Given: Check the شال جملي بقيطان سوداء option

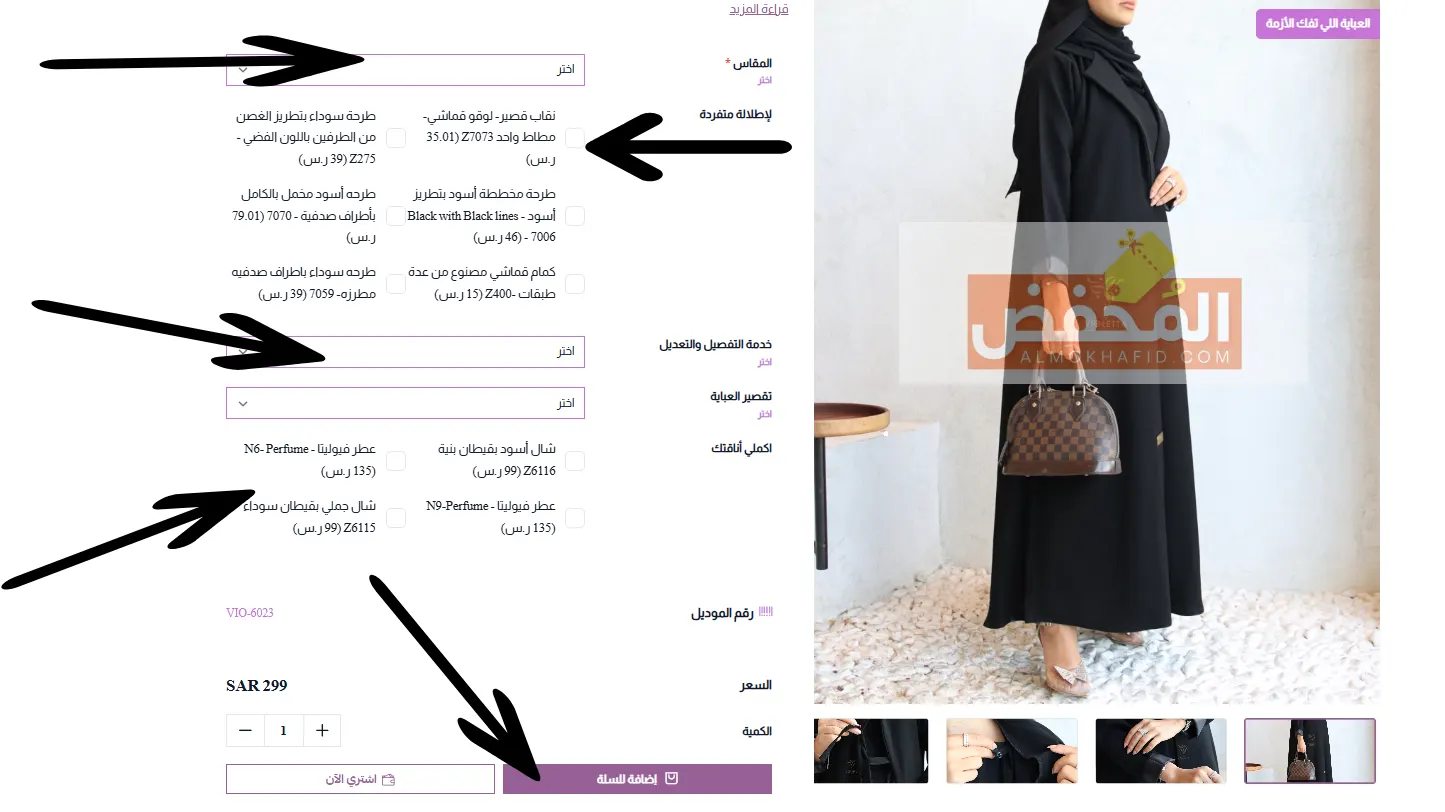Looking at the screenshot, I should point(396,518).
